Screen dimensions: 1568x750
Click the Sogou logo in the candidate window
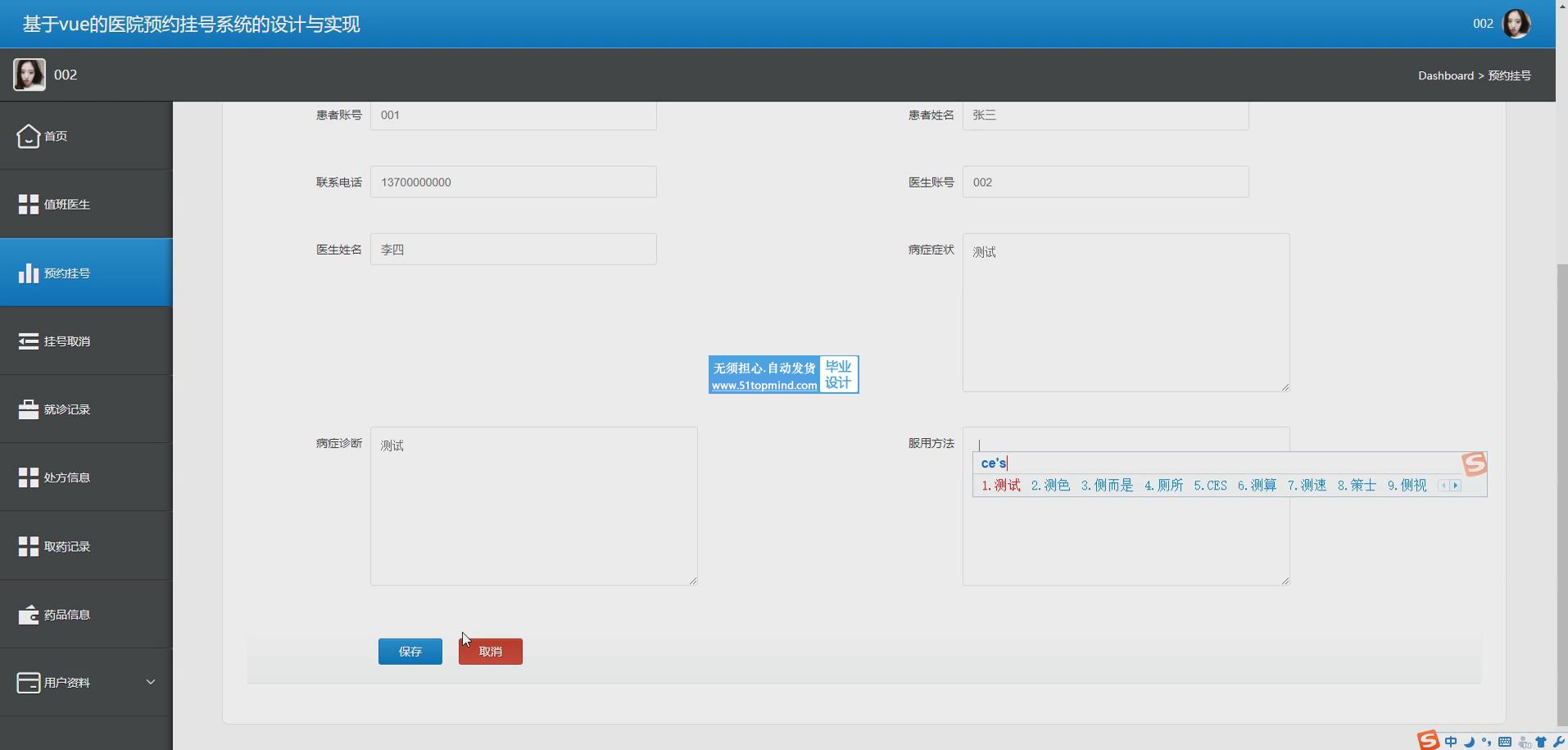[1474, 464]
